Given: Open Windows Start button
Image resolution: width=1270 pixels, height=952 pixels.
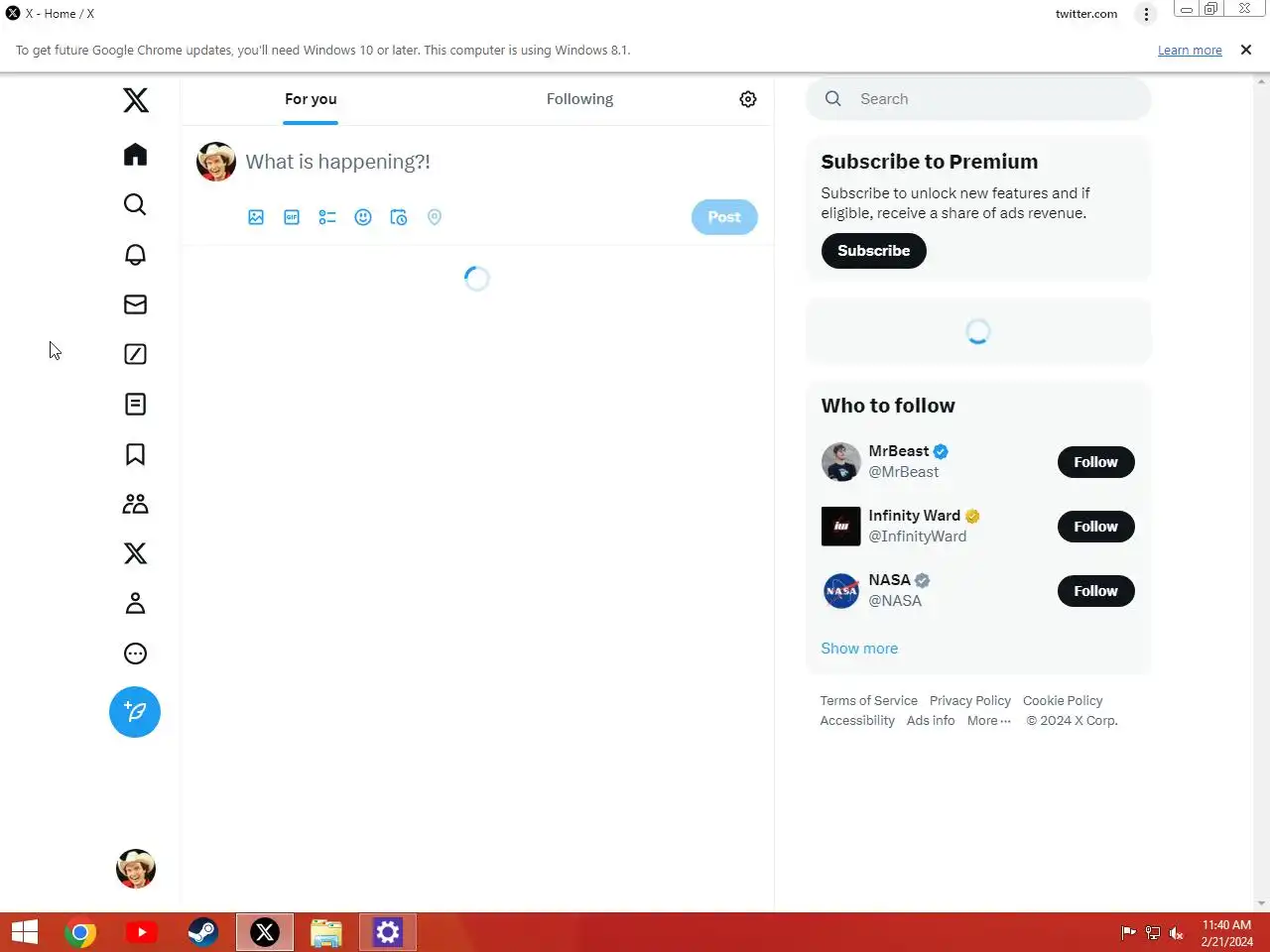Looking at the screenshot, I should point(25,932).
